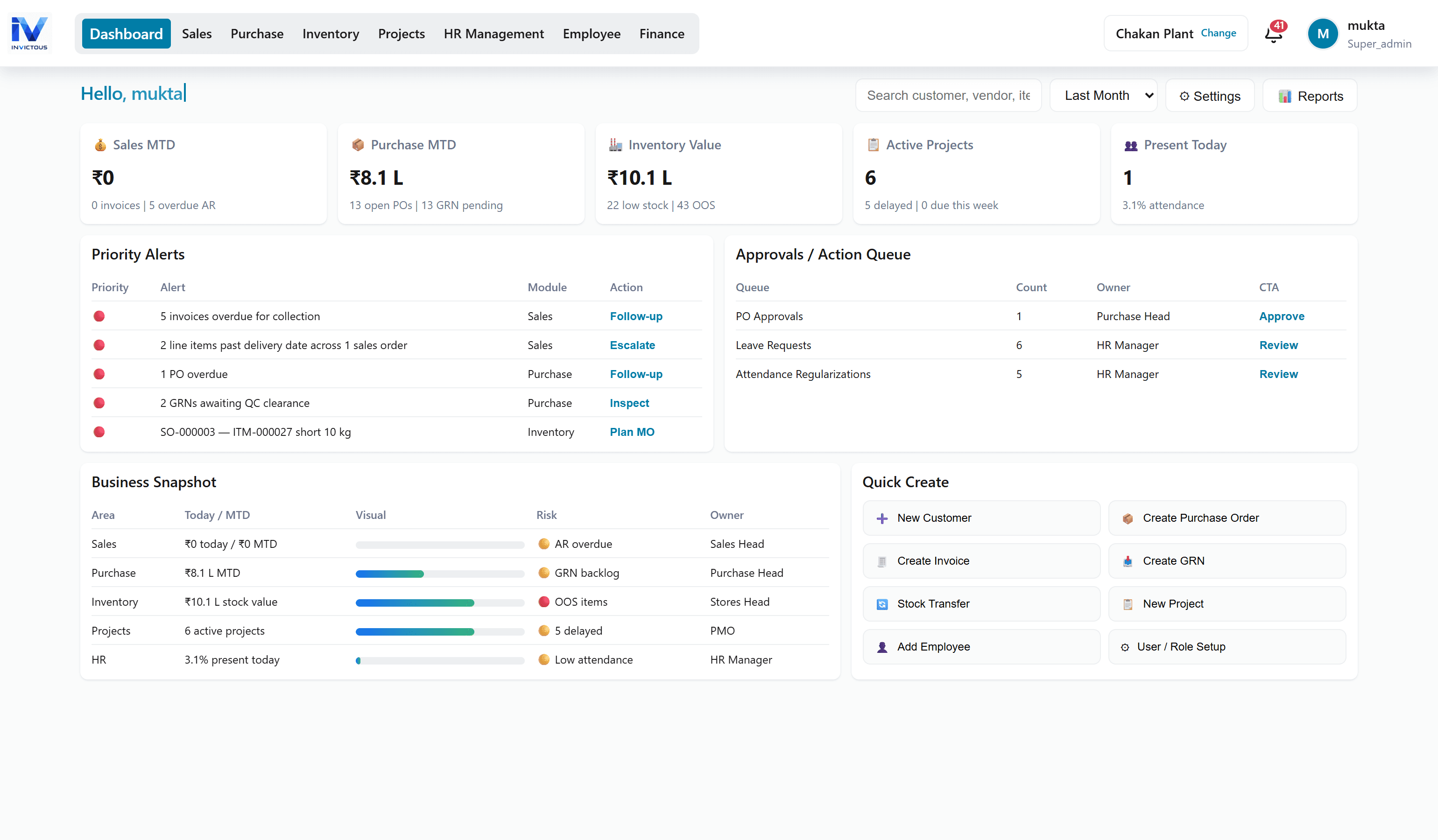1438x840 pixels.
Task: Click the Invictous logo
Action: 29,33
